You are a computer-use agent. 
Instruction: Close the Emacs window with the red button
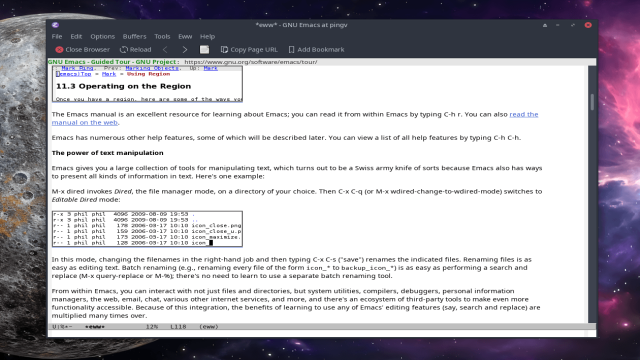588,25
